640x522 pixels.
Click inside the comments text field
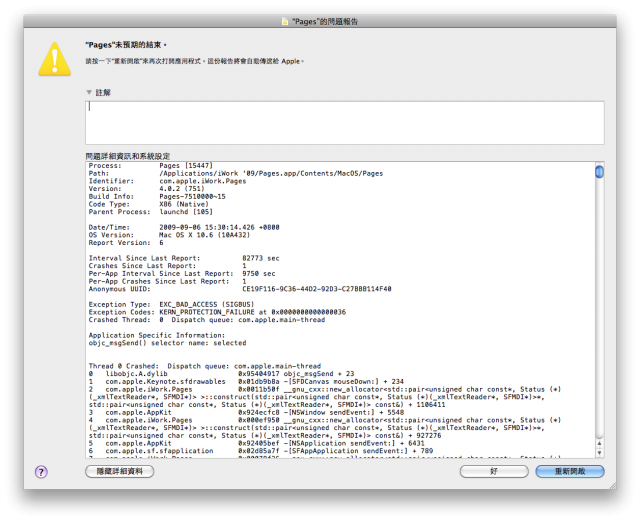[344, 122]
